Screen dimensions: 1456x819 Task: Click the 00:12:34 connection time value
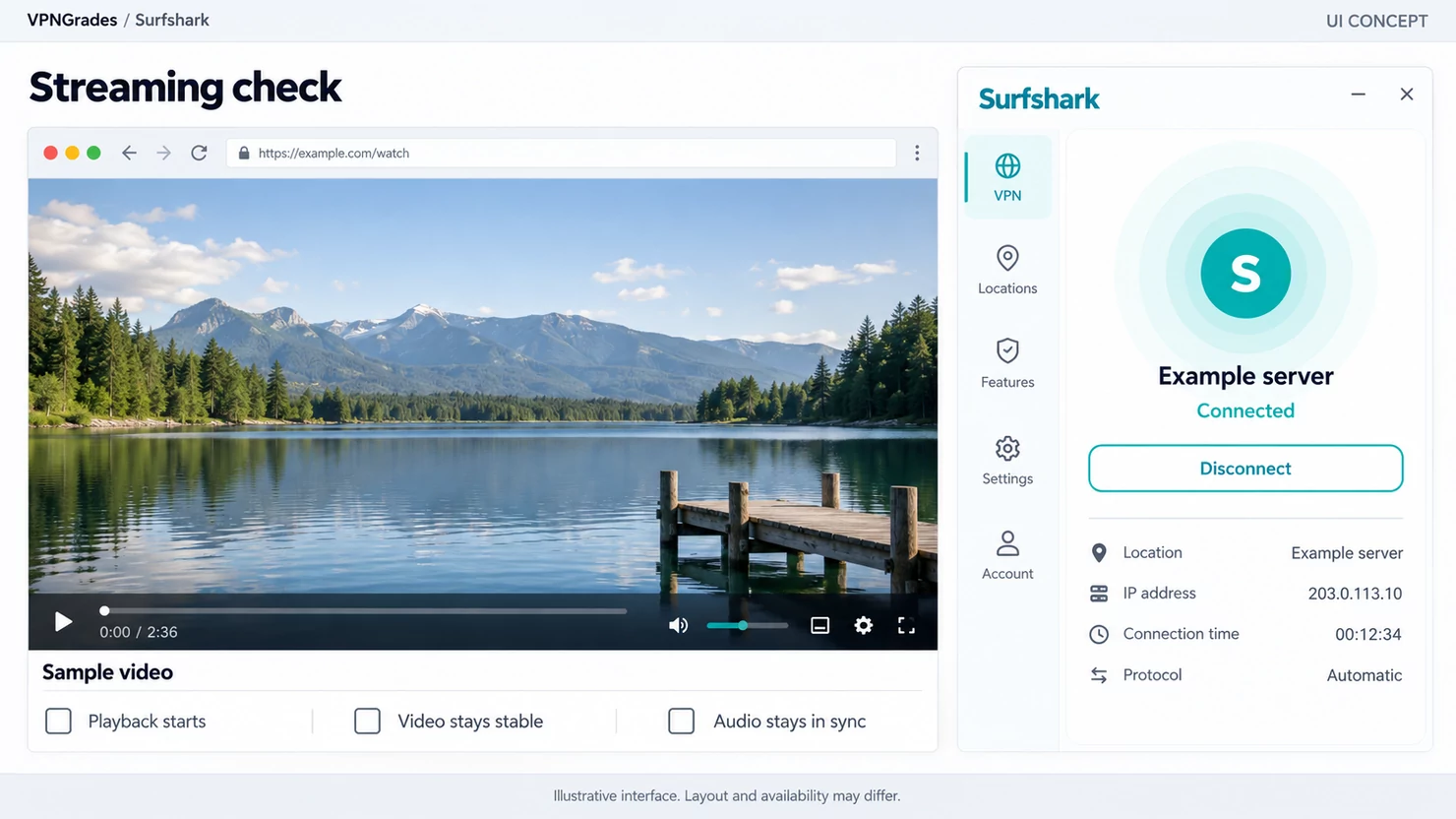[x=1367, y=635]
